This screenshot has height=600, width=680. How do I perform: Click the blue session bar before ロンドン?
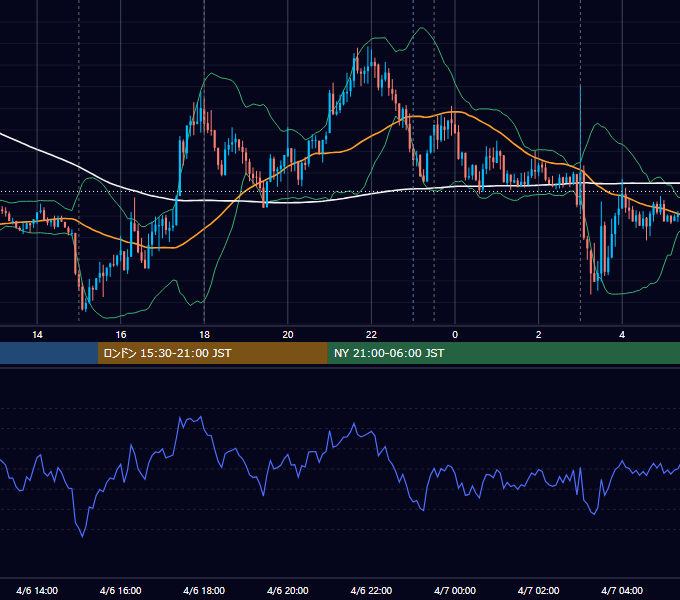click(x=49, y=353)
